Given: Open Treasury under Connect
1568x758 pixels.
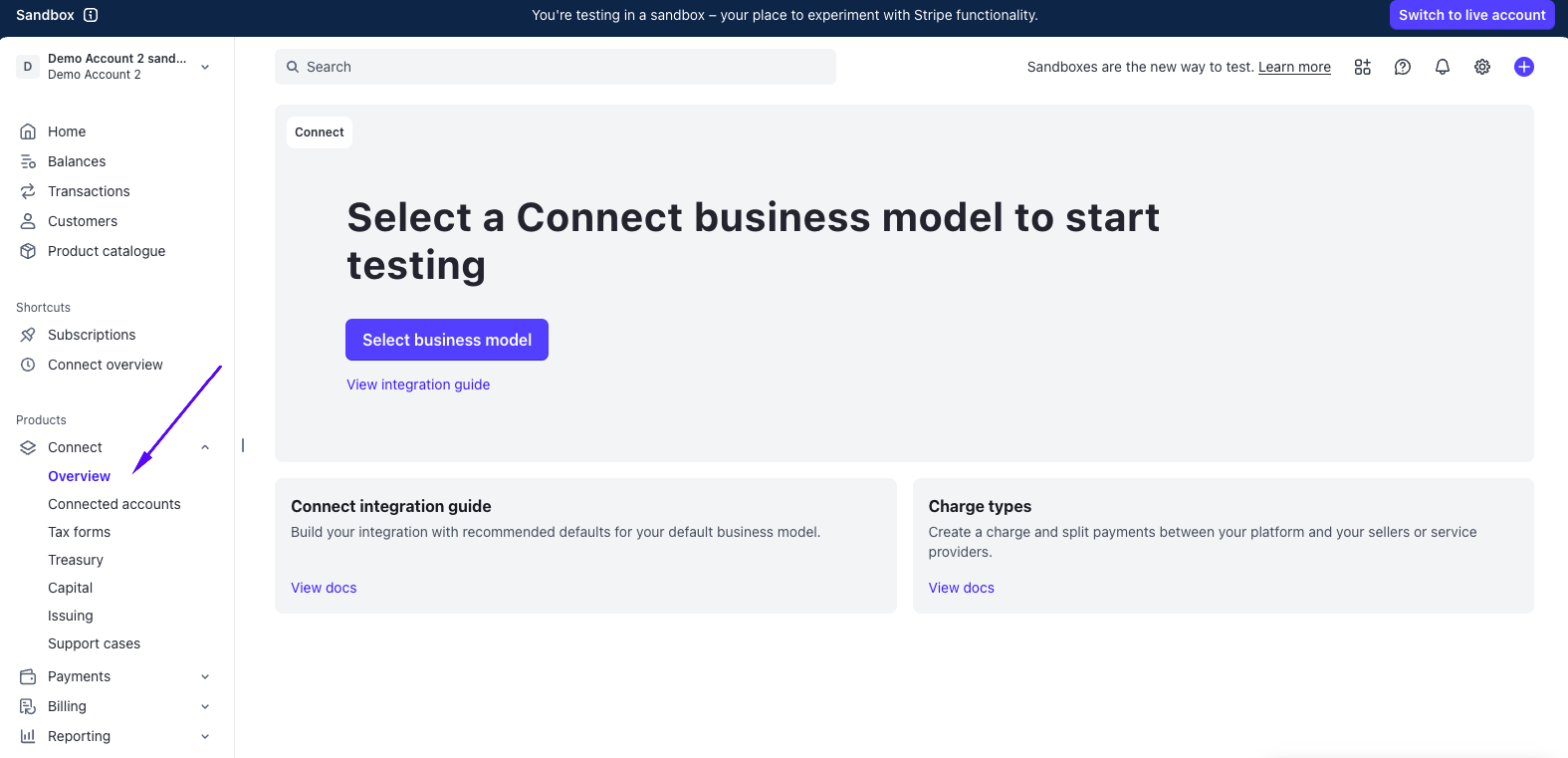Looking at the screenshot, I should coord(76,560).
